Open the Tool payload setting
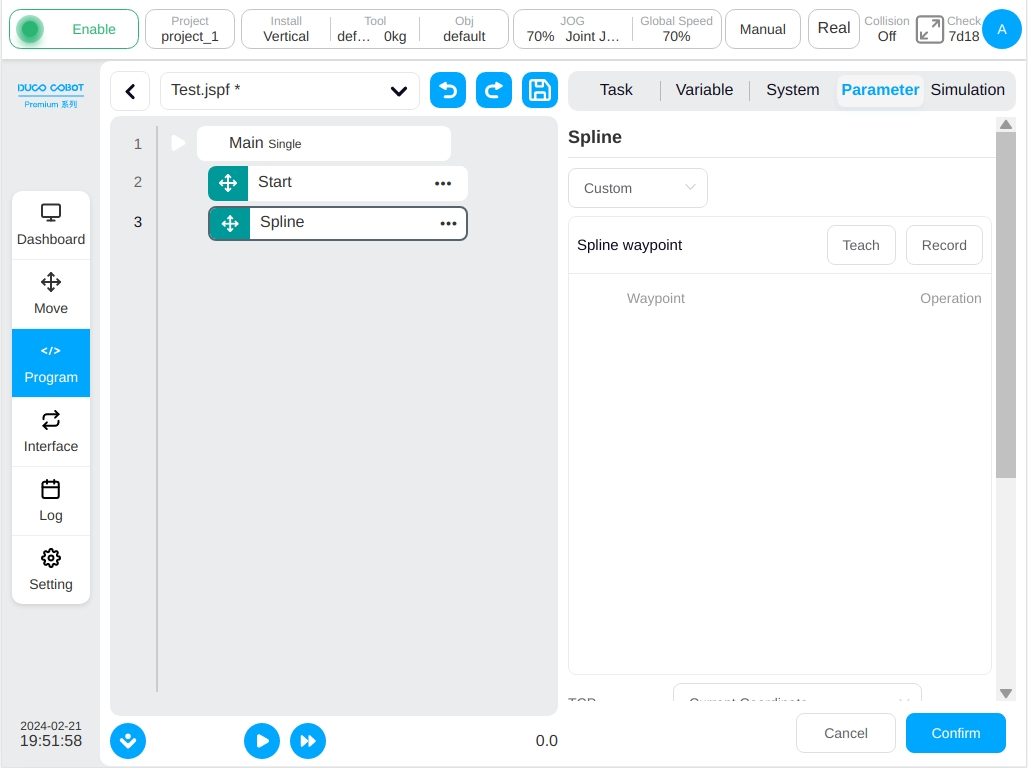Viewport: 1028px width, 768px height. click(x=374, y=29)
